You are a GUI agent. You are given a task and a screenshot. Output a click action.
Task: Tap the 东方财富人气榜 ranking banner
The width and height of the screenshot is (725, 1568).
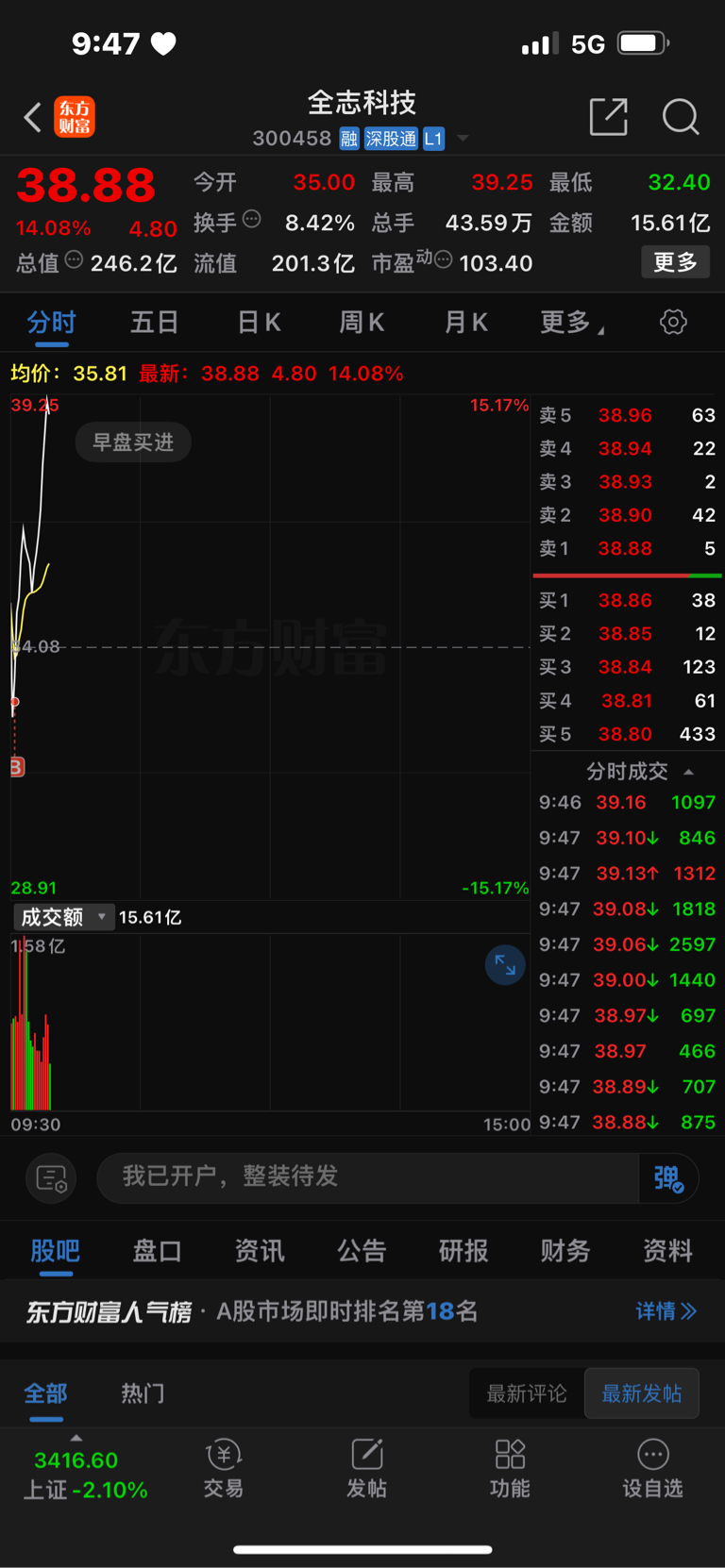click(x=362, y=1311)
